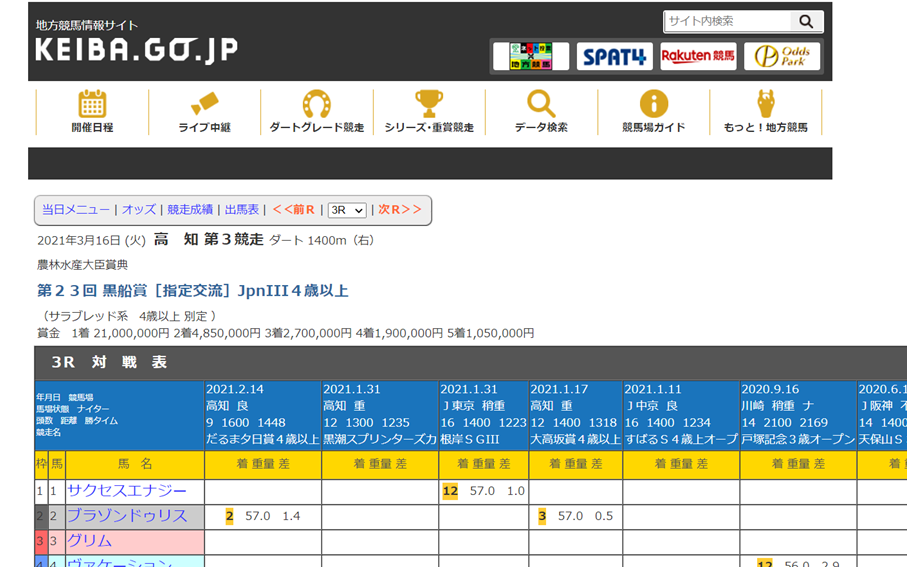The width and height of the screenshot is (907, 567).
Task: Click the trophy シリーズ・重賞競走 icon
Action: [428, 104]
